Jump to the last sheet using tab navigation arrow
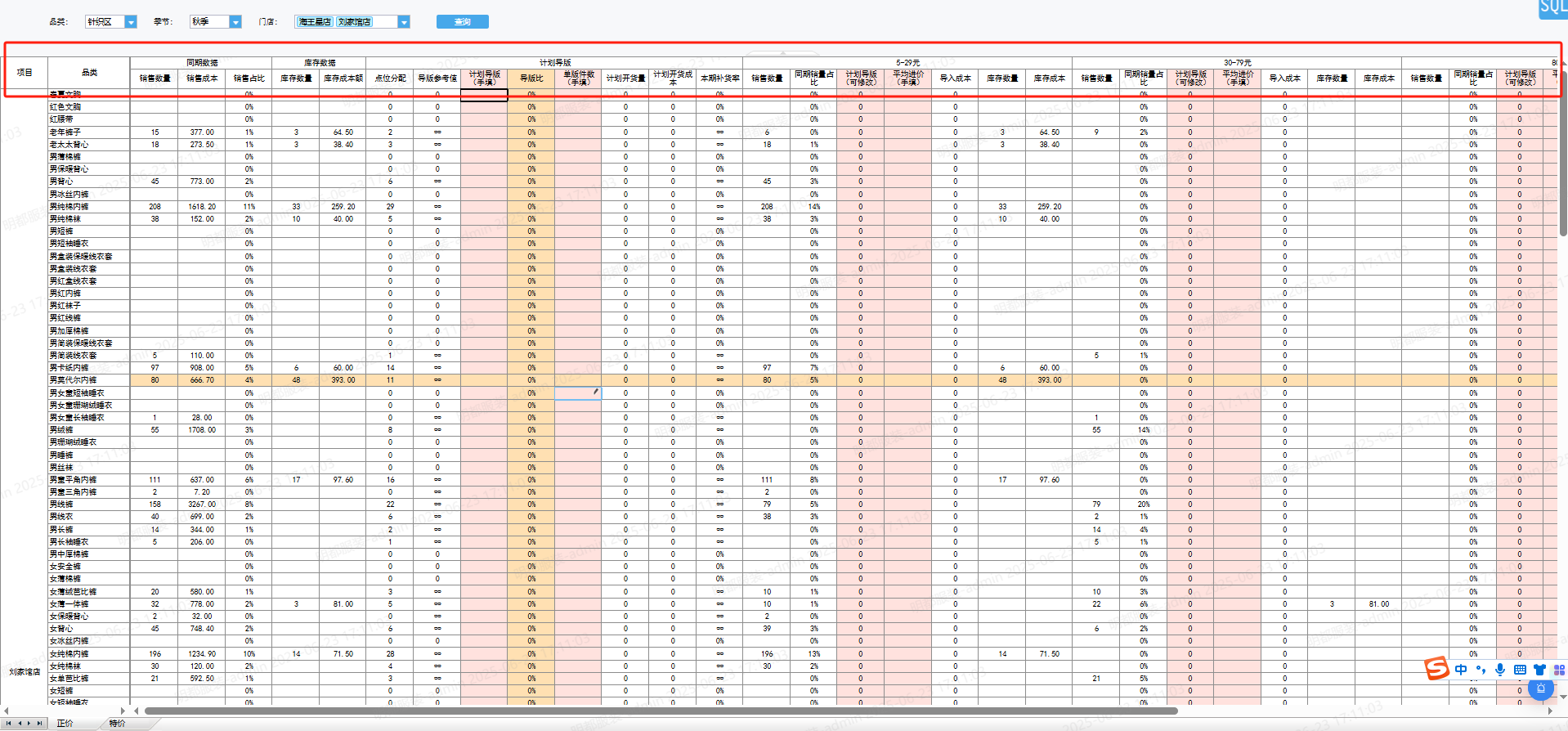This screenshot has height=731, width=1568. coord(39,723)
